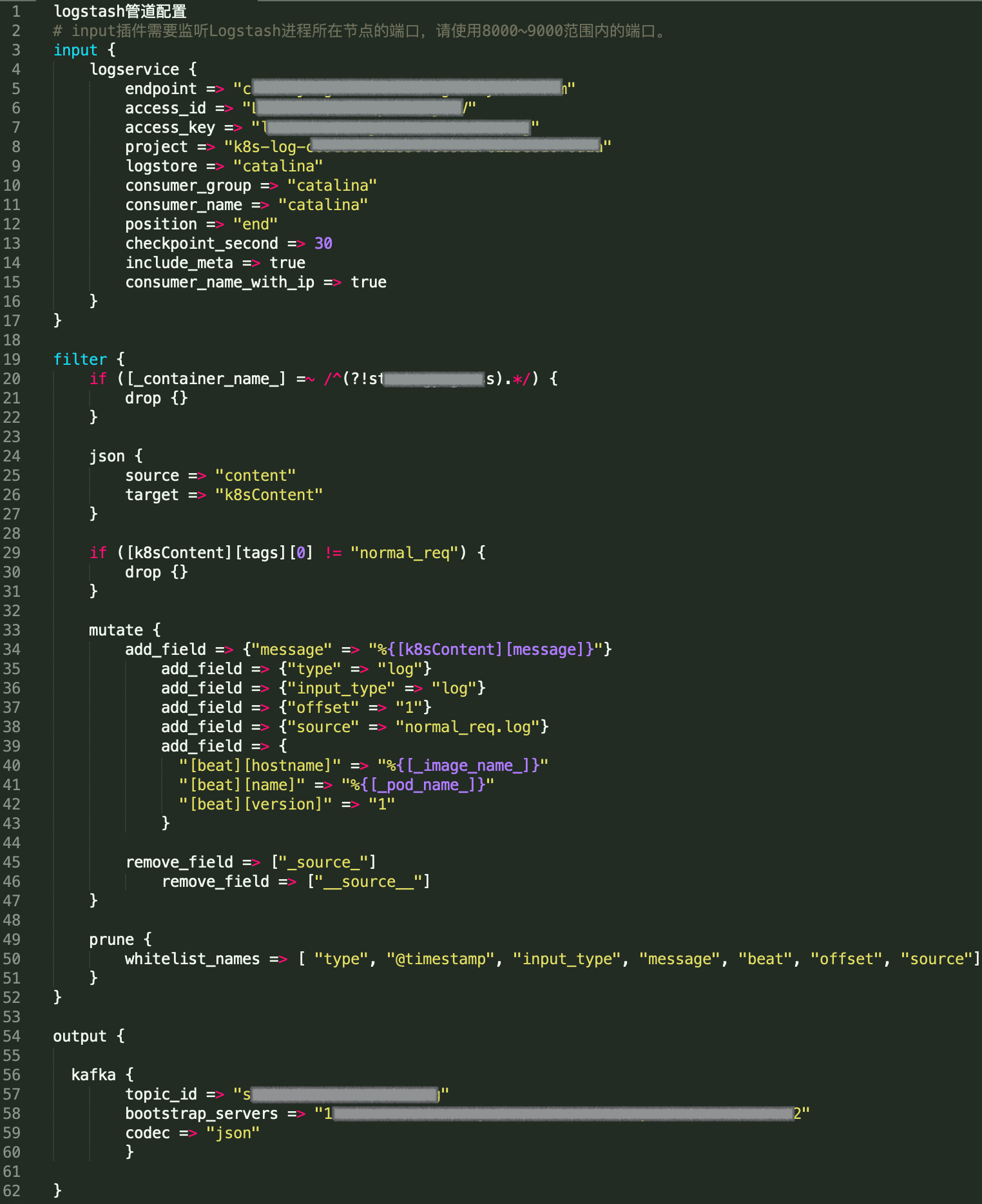The image size is (982, 1204).
Task: Click "[beat][hostname]" on line 40
Action: click(260, 765)
